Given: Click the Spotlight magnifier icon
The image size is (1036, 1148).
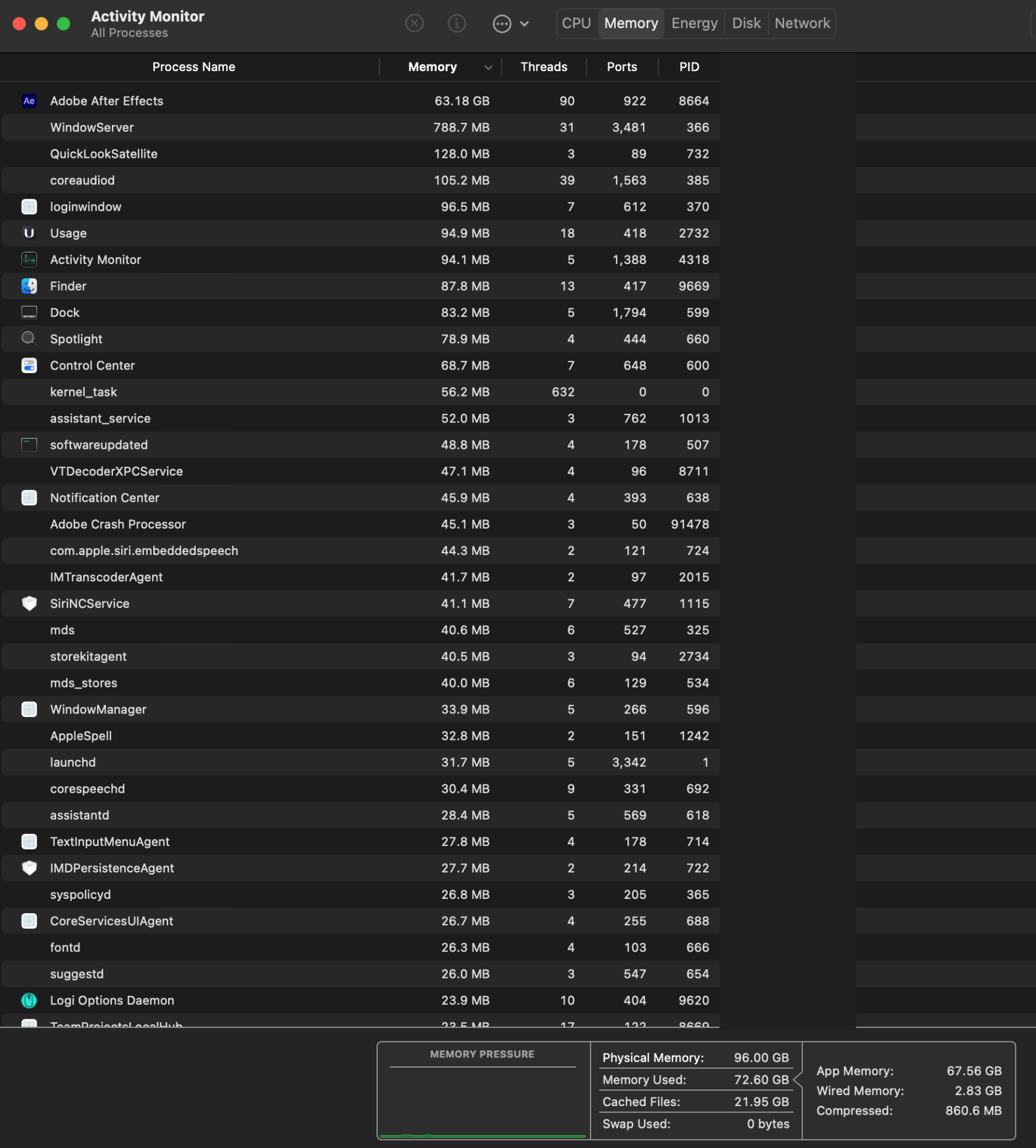Looking at the screenshot, I should [29, 339].
